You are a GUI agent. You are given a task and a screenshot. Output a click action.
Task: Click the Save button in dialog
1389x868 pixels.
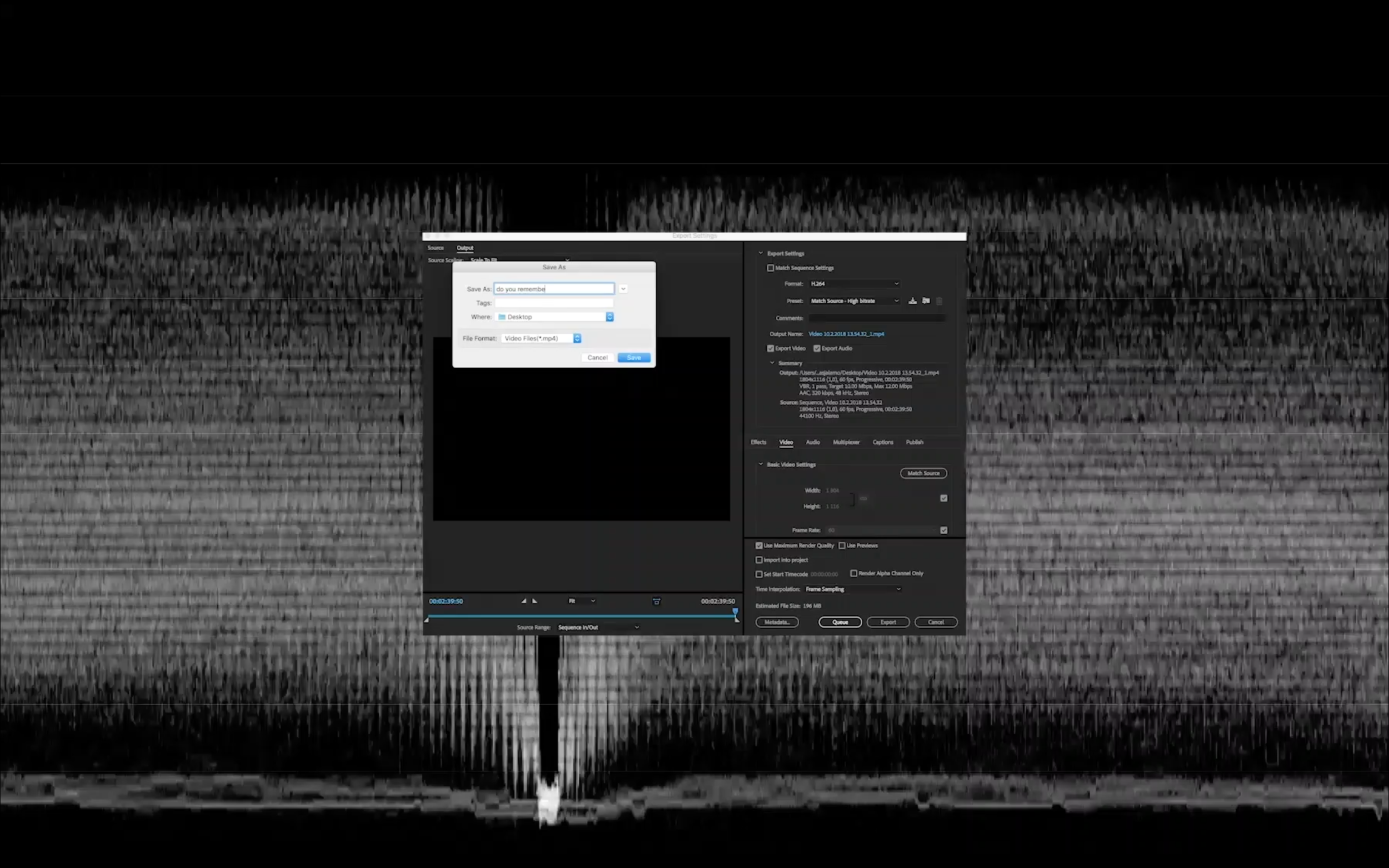click(x=633, y=358)
